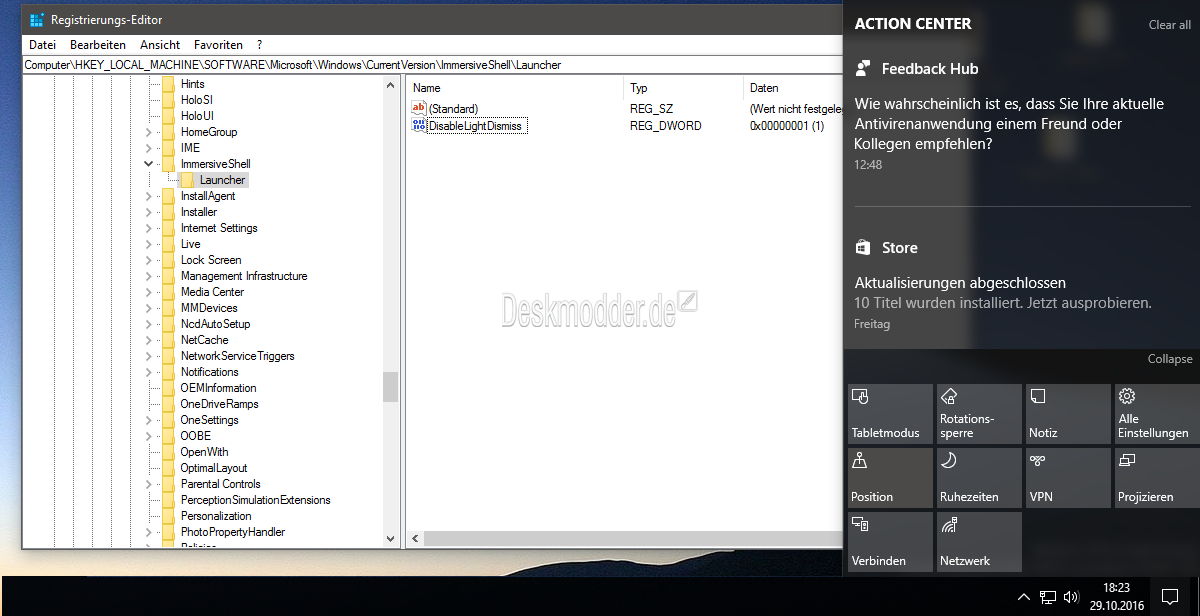
Task: Select the Personalization folder icon
Action: point(168,516)
